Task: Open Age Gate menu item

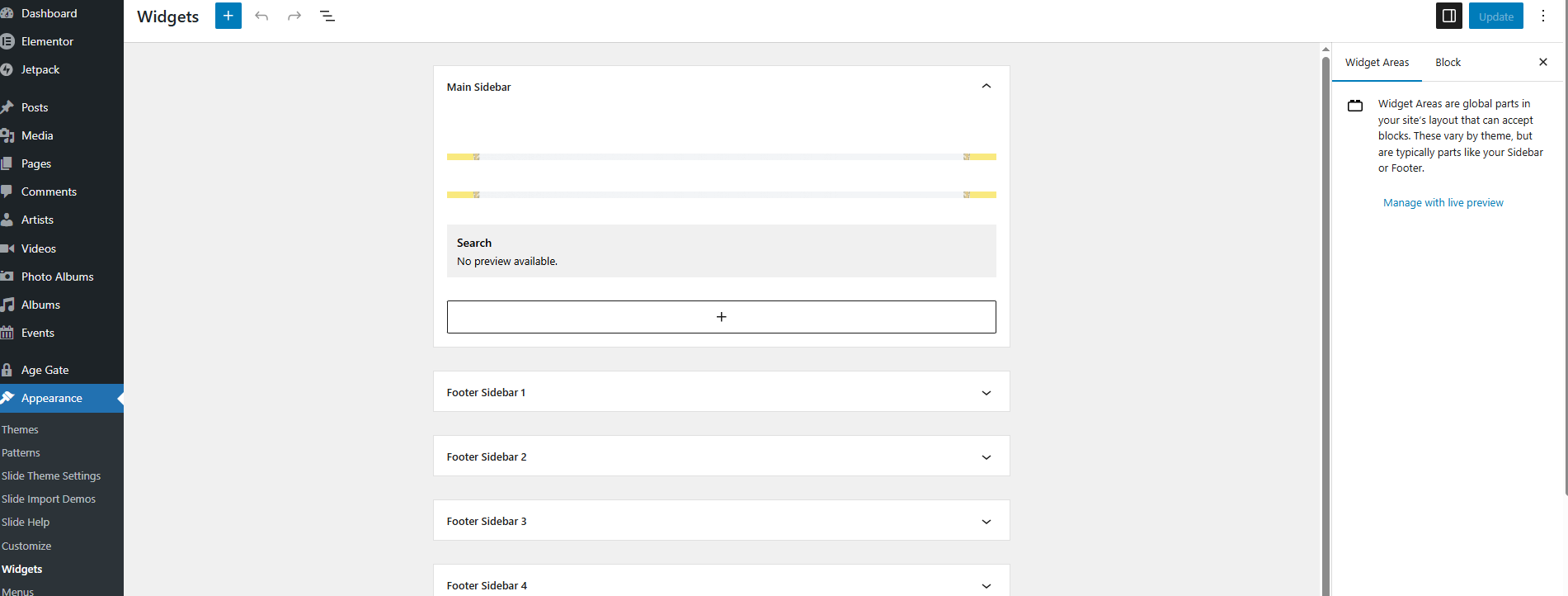Action: coord(45,370)
